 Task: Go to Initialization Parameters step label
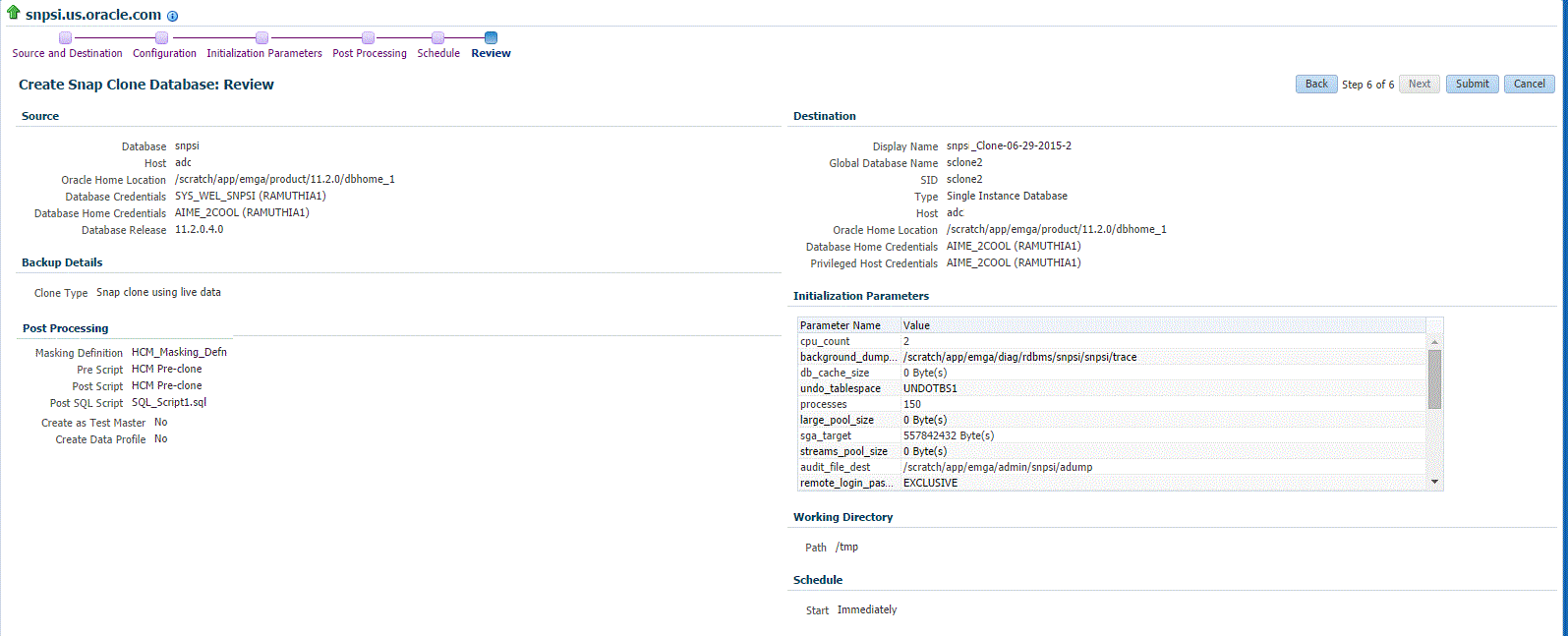[264, 53]
